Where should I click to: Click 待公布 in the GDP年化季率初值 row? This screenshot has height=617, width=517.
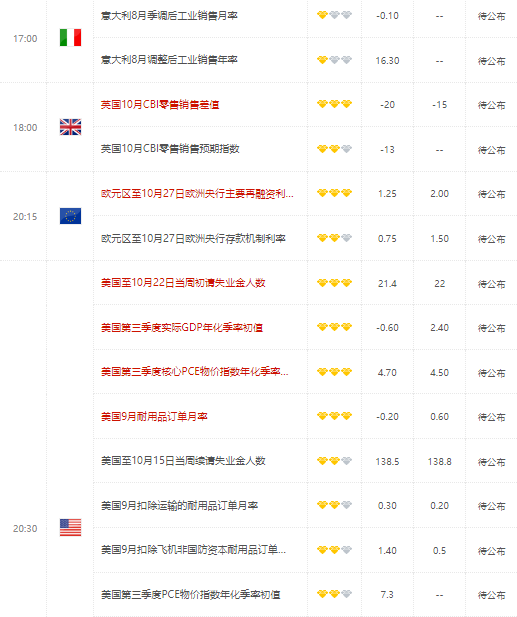[x=491, y=328]
